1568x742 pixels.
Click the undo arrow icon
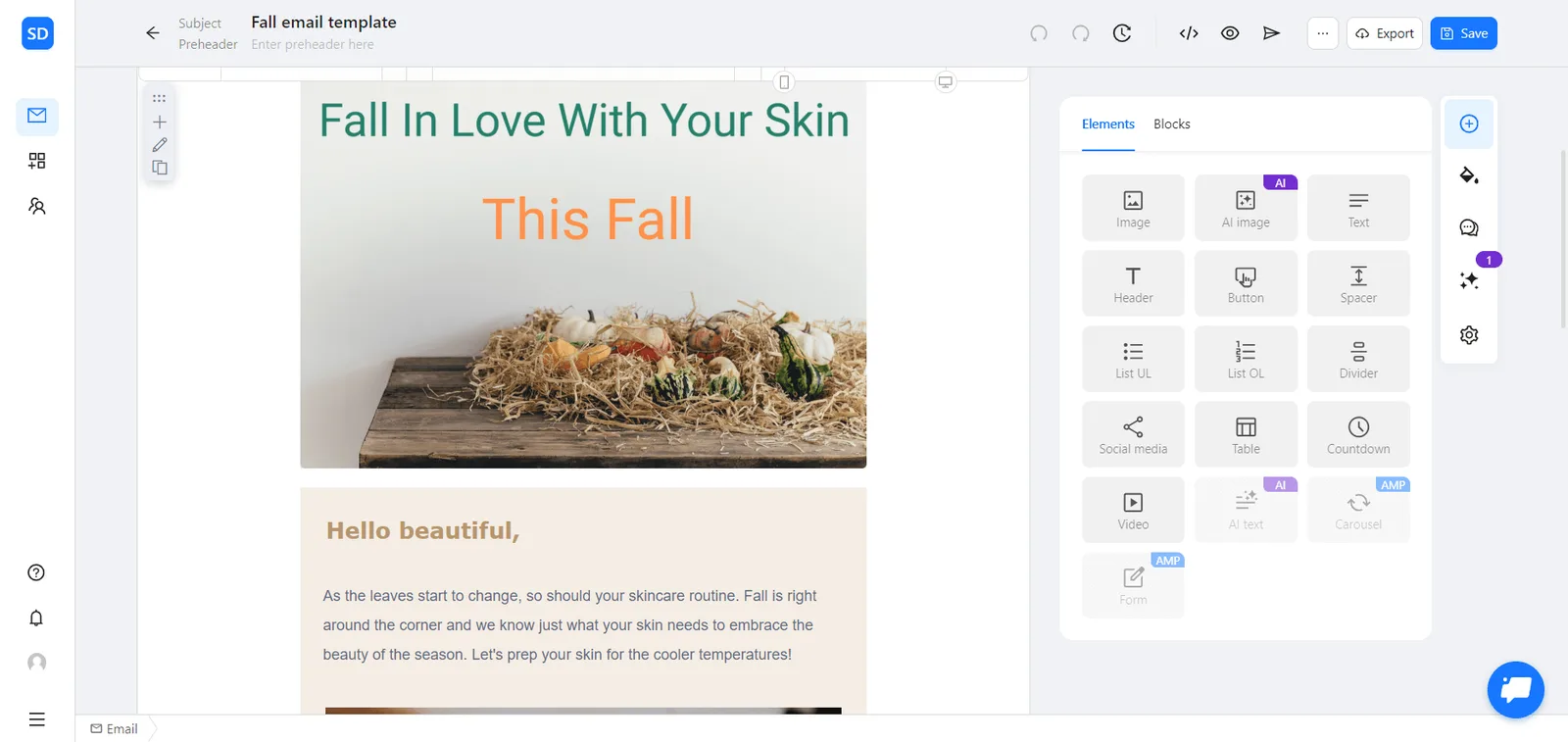(x=1039, y=33)
